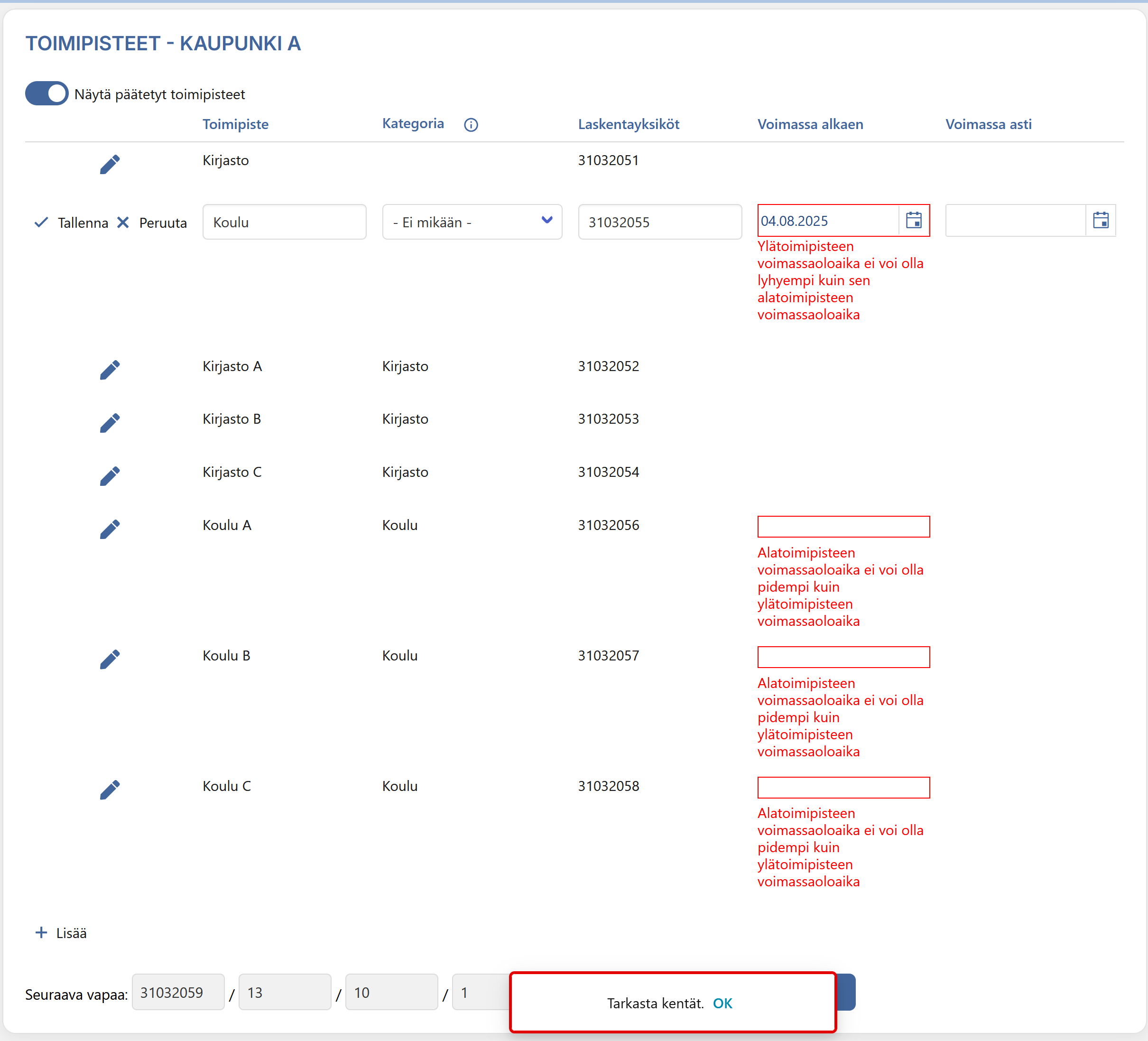Click the Seuraava vapaa field showing 13
Viewport: 1148px width, 1041px height.
(285, 992)
